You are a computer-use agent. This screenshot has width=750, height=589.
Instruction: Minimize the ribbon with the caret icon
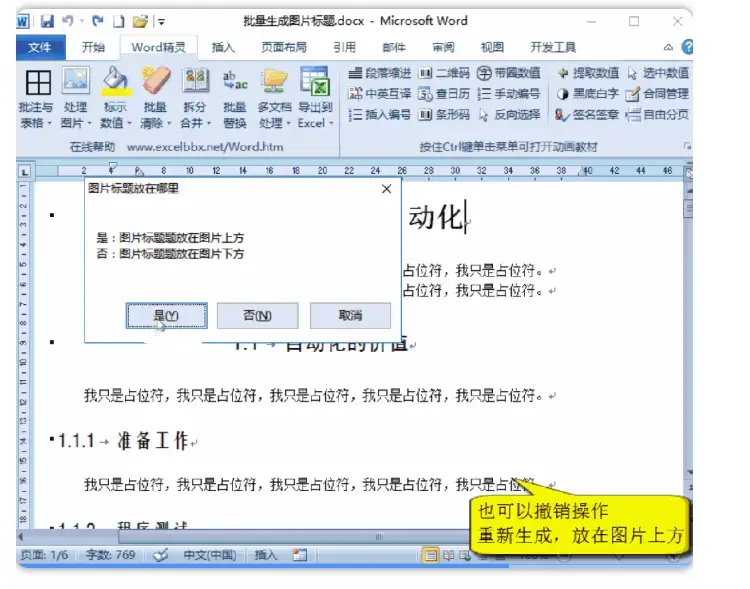pyautogui.click(x=668, y=47)
